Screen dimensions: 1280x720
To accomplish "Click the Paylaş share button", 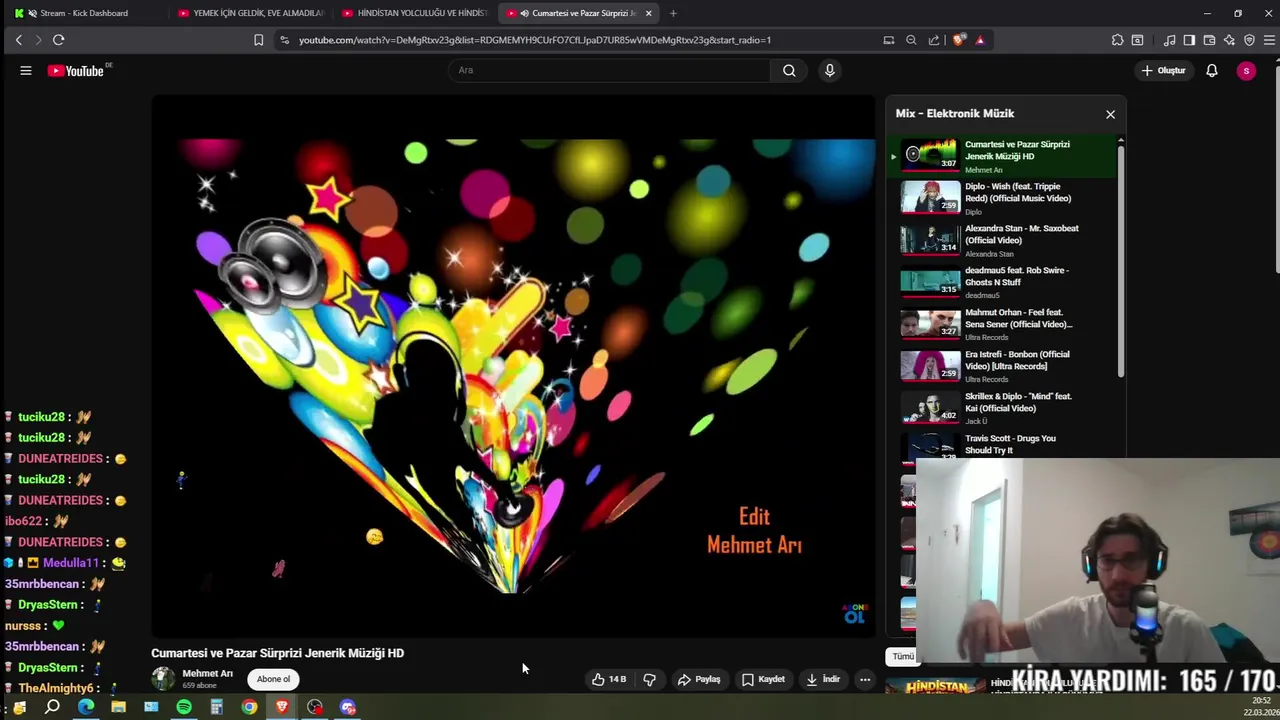I will point(699,679).
